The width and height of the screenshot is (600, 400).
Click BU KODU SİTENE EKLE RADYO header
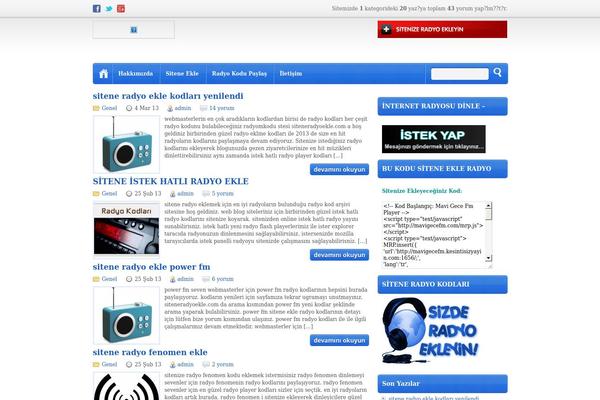pos(443,169)
